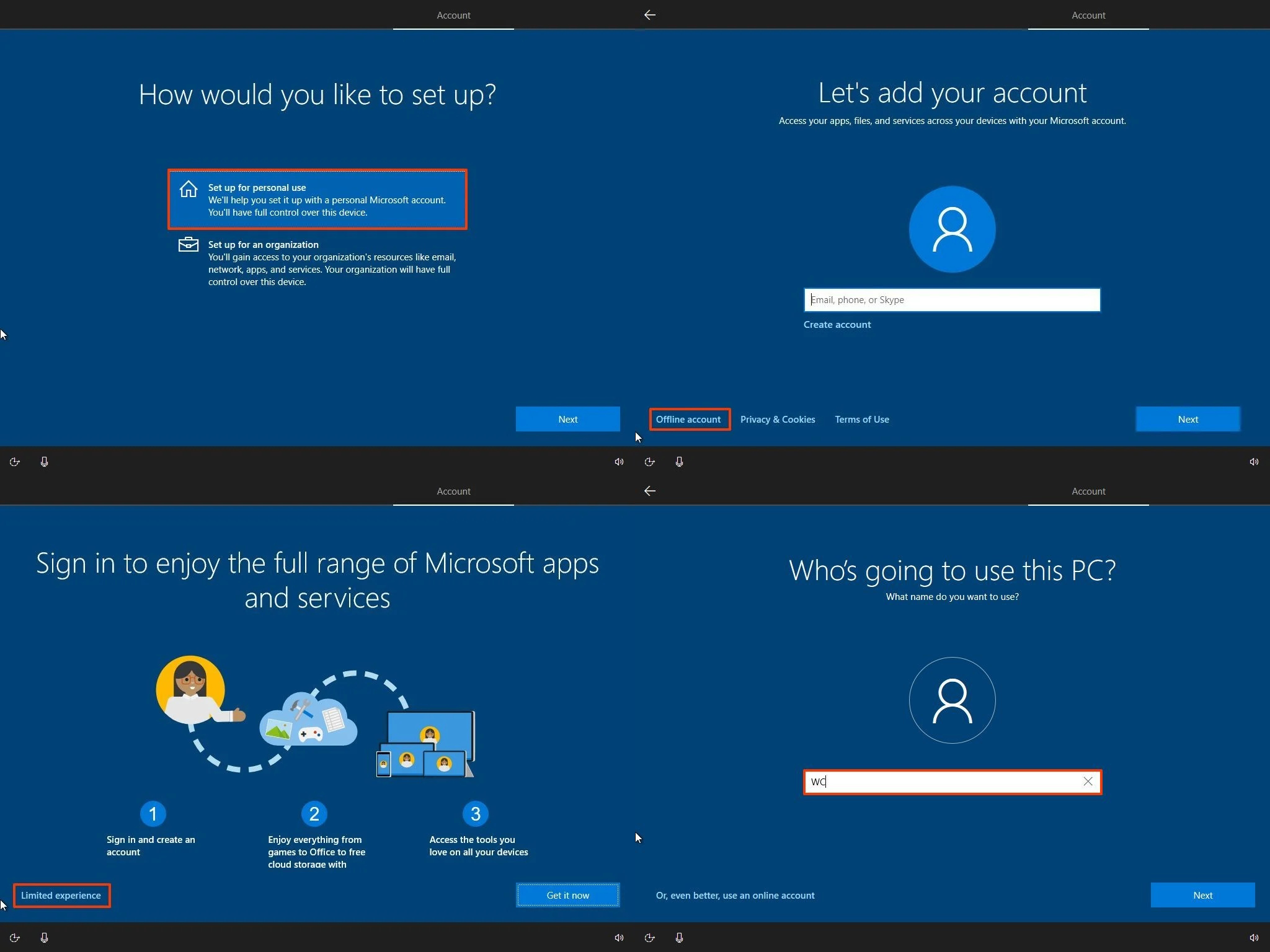Go back using arrow on Who's going to use this PC screen
1270x952 pixels.
tap(650, 491)
